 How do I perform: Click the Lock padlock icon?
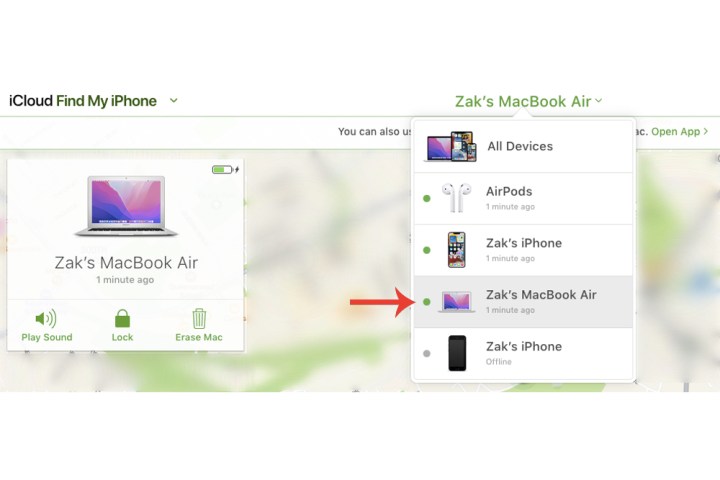tap(122, 318)
